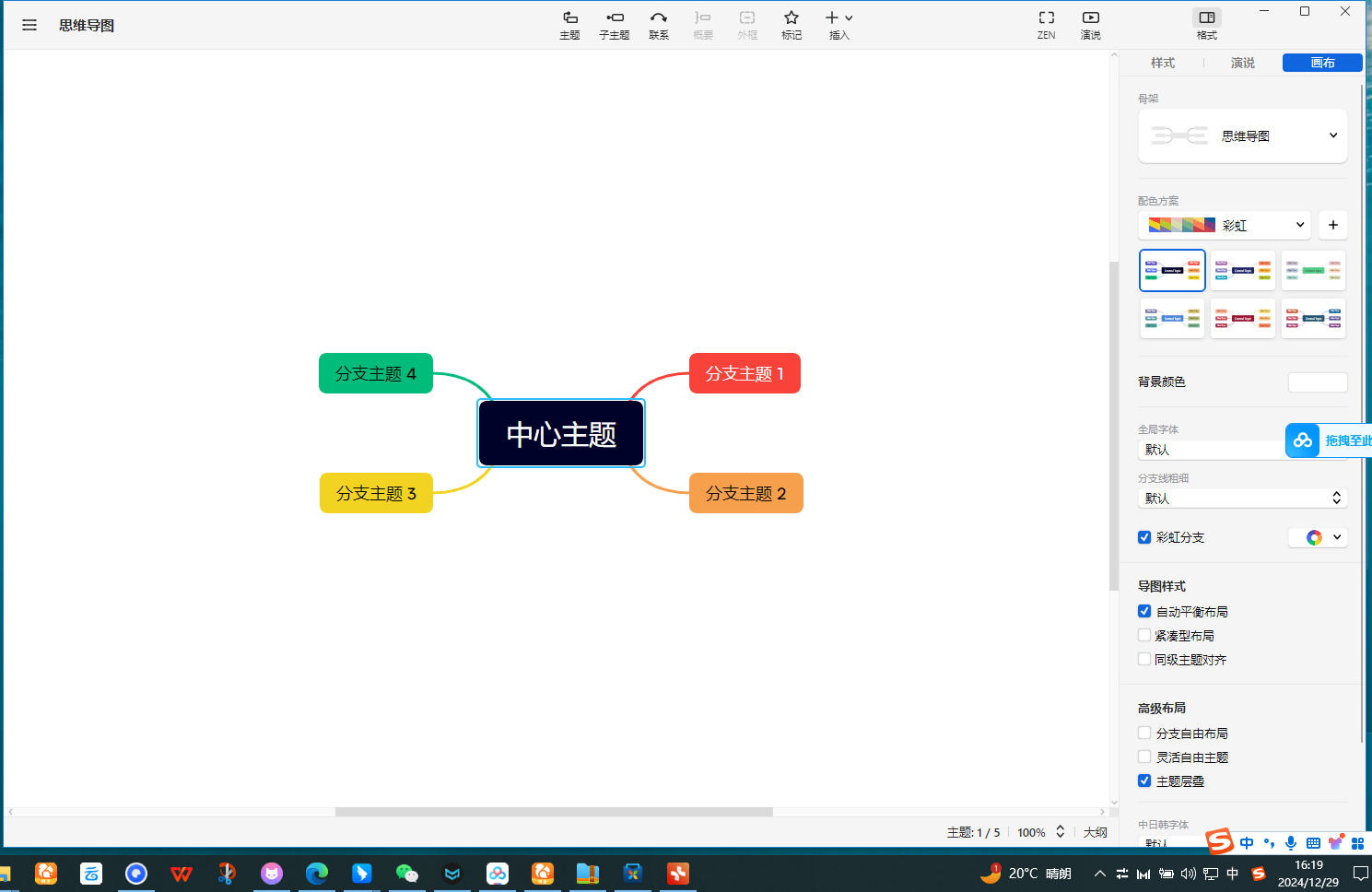Click the vertical canvas scrollbar

1114,426
